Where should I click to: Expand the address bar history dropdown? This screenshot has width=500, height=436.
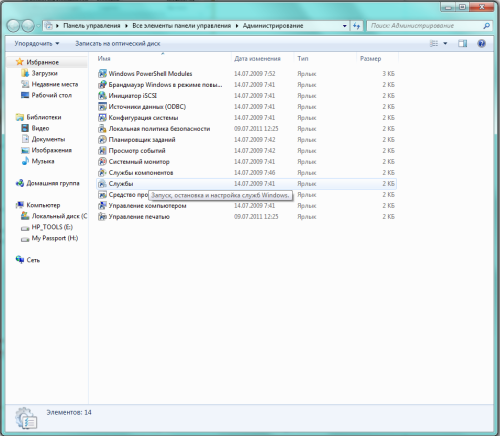(344, 26)
